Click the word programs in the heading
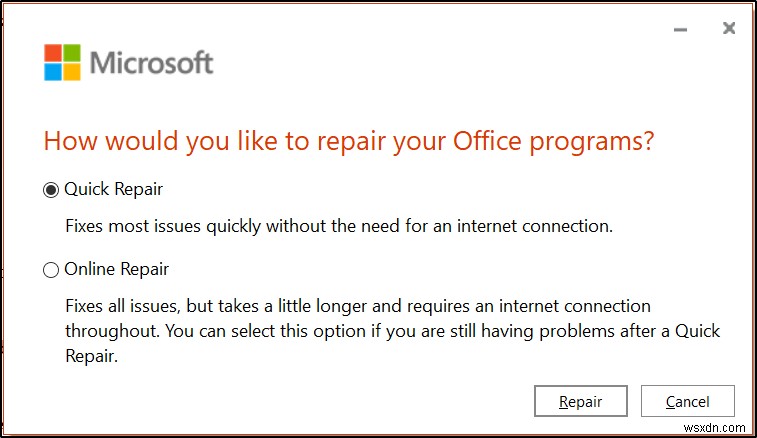The height and width of the screenshot is (438, 757). pos(588,141)
